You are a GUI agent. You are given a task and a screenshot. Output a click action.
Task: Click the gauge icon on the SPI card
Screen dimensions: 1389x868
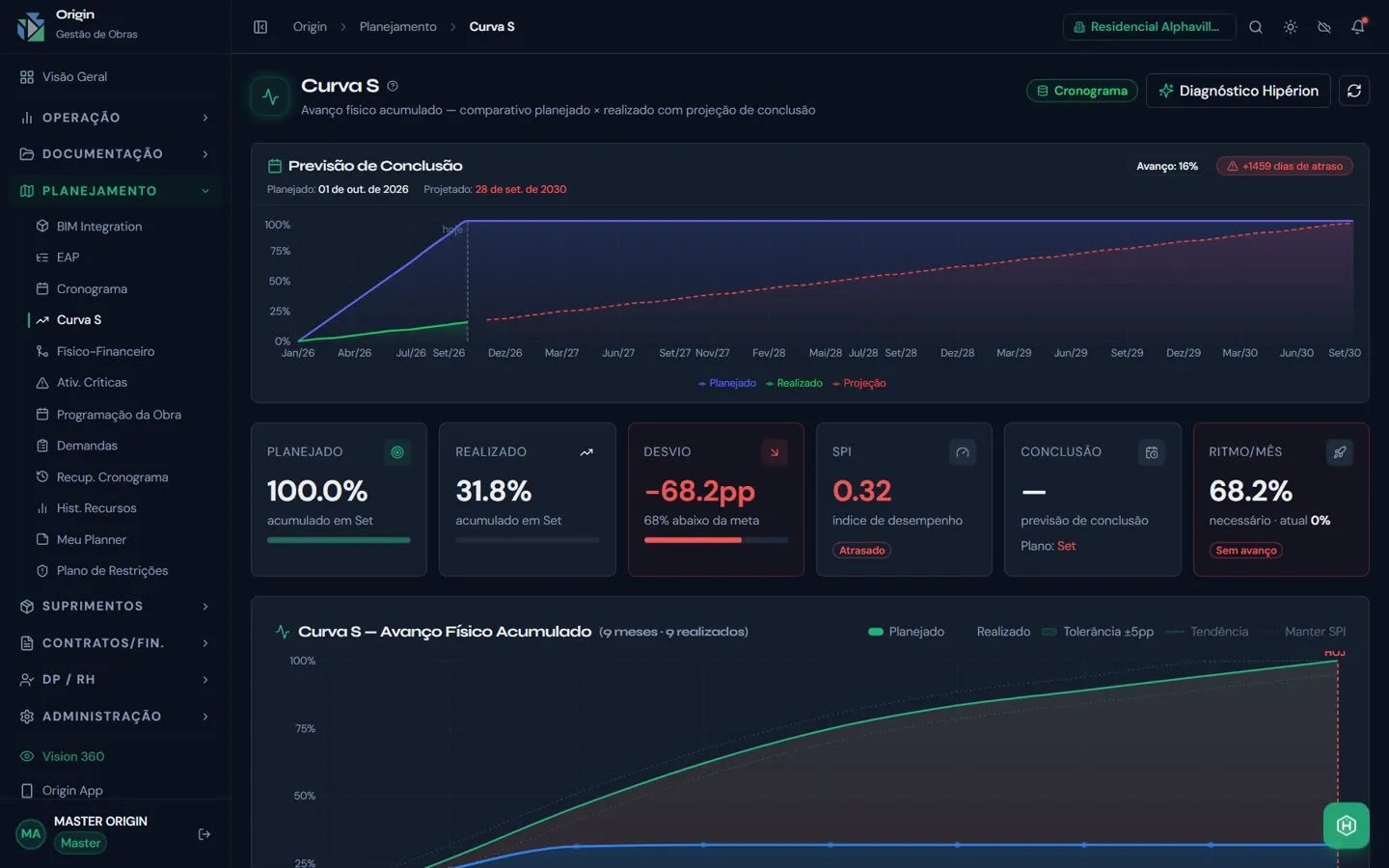point(963,452)
